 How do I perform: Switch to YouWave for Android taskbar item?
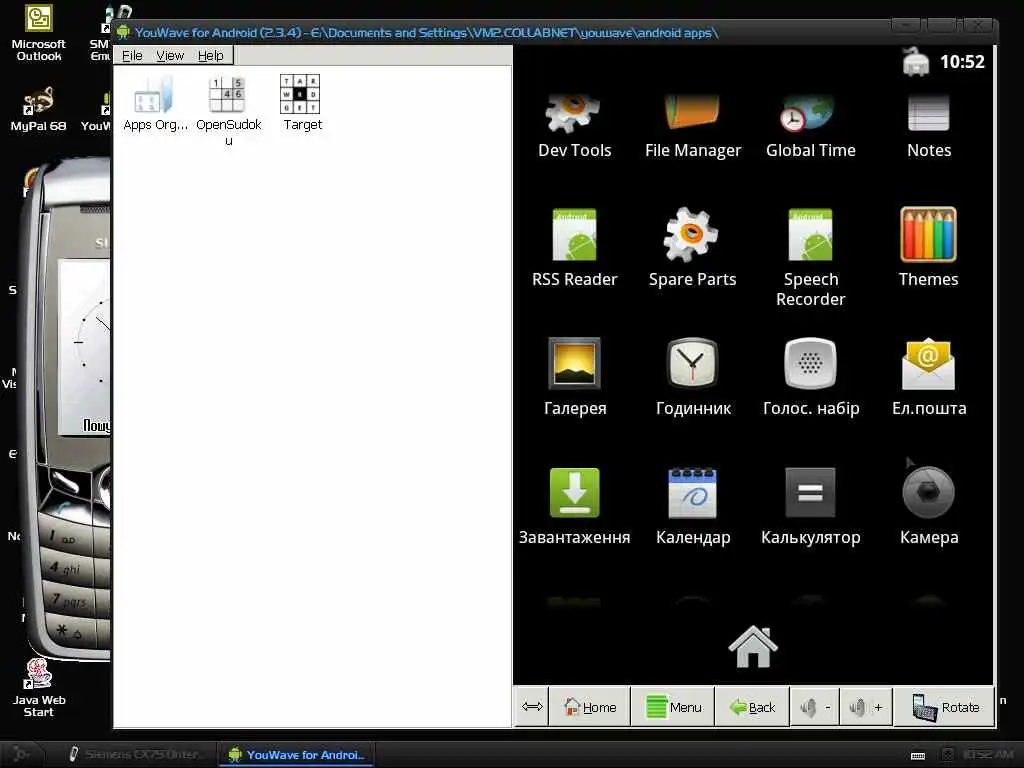pyautogui.click(x=297, y=754)
